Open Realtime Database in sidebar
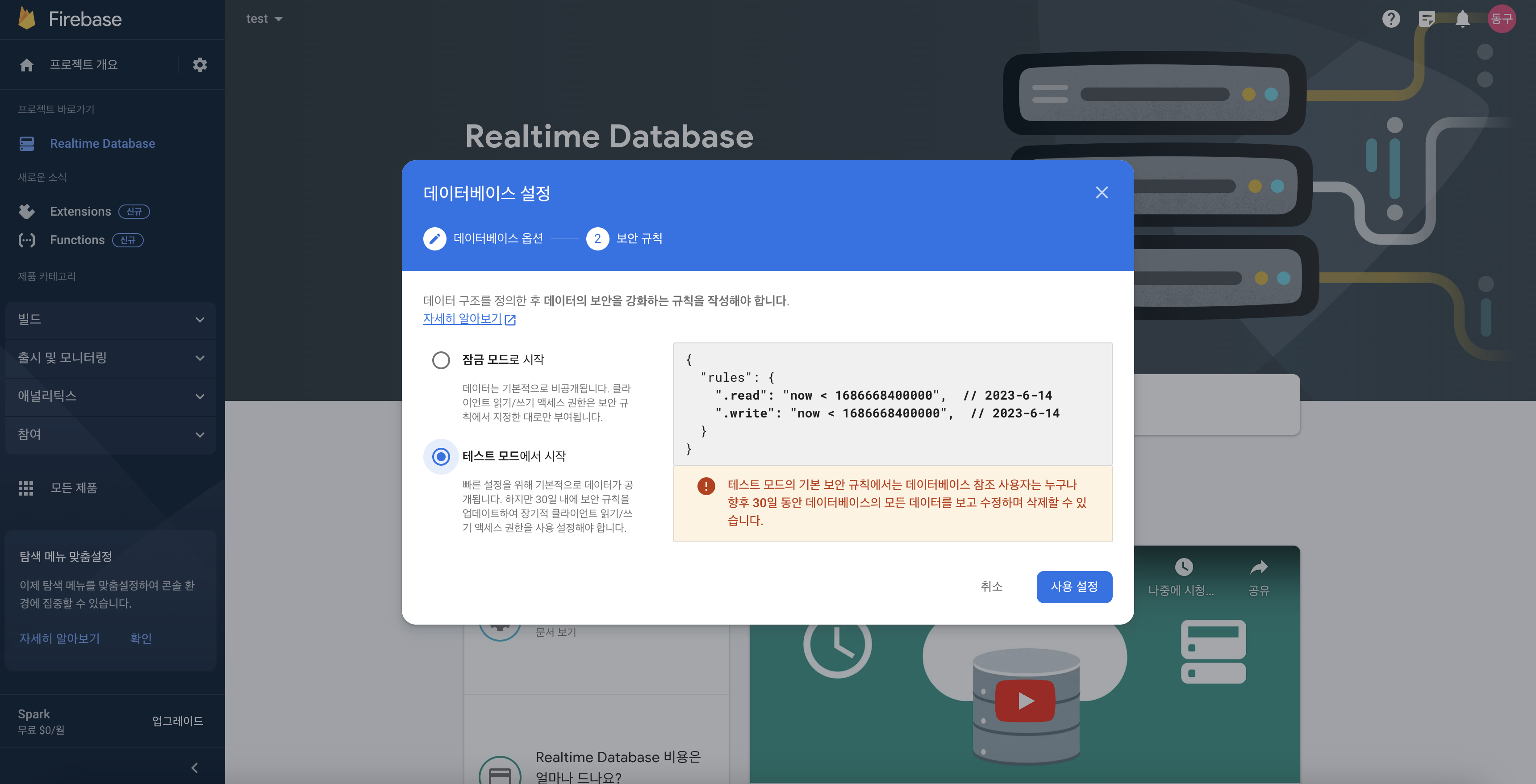Image resolution: width=1536 pixels, height=784 pixels. pyautogui.click(x=102, y=144)
